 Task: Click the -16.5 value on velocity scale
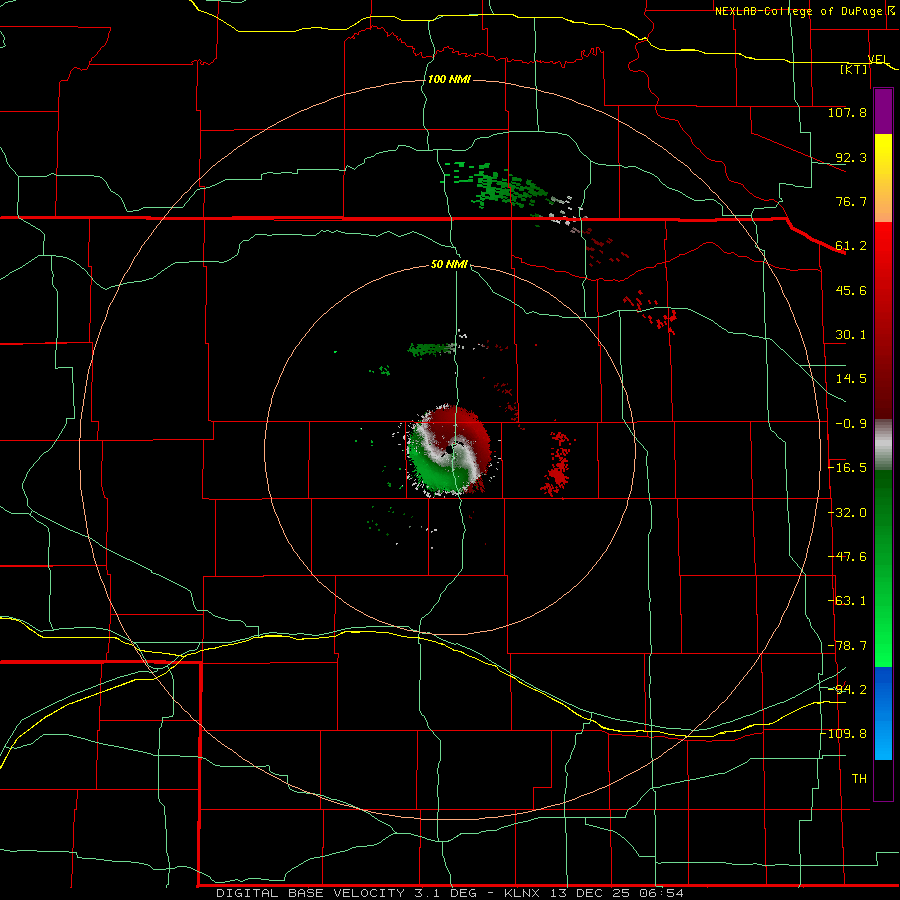847,468
